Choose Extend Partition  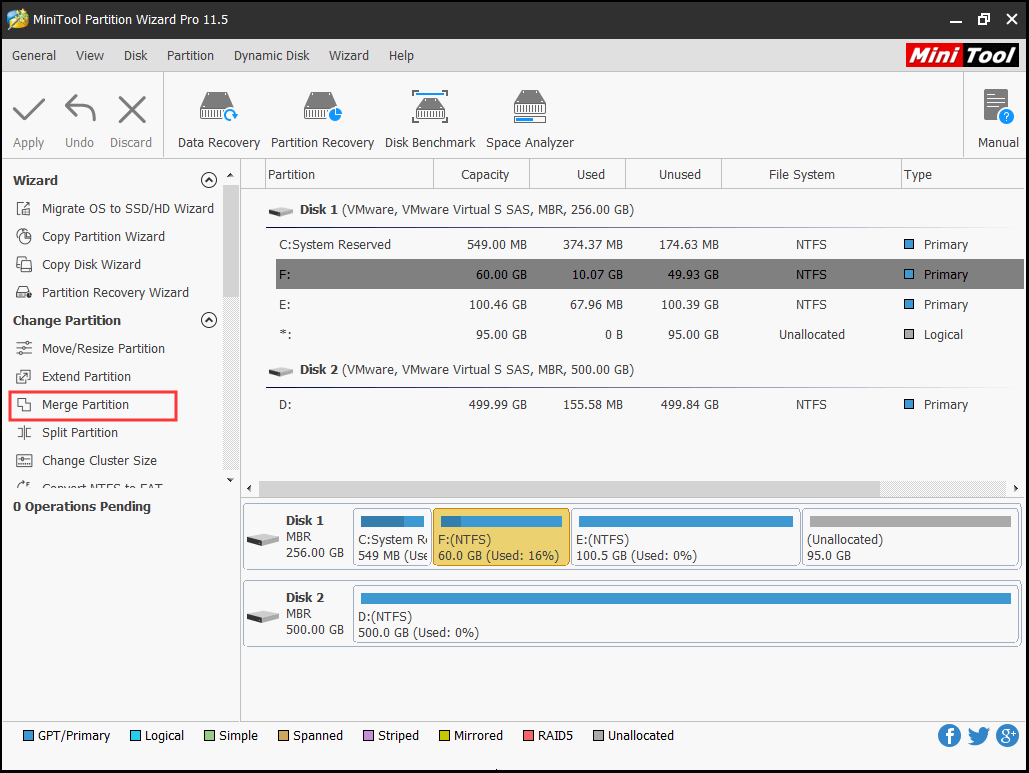coord(74,377)
